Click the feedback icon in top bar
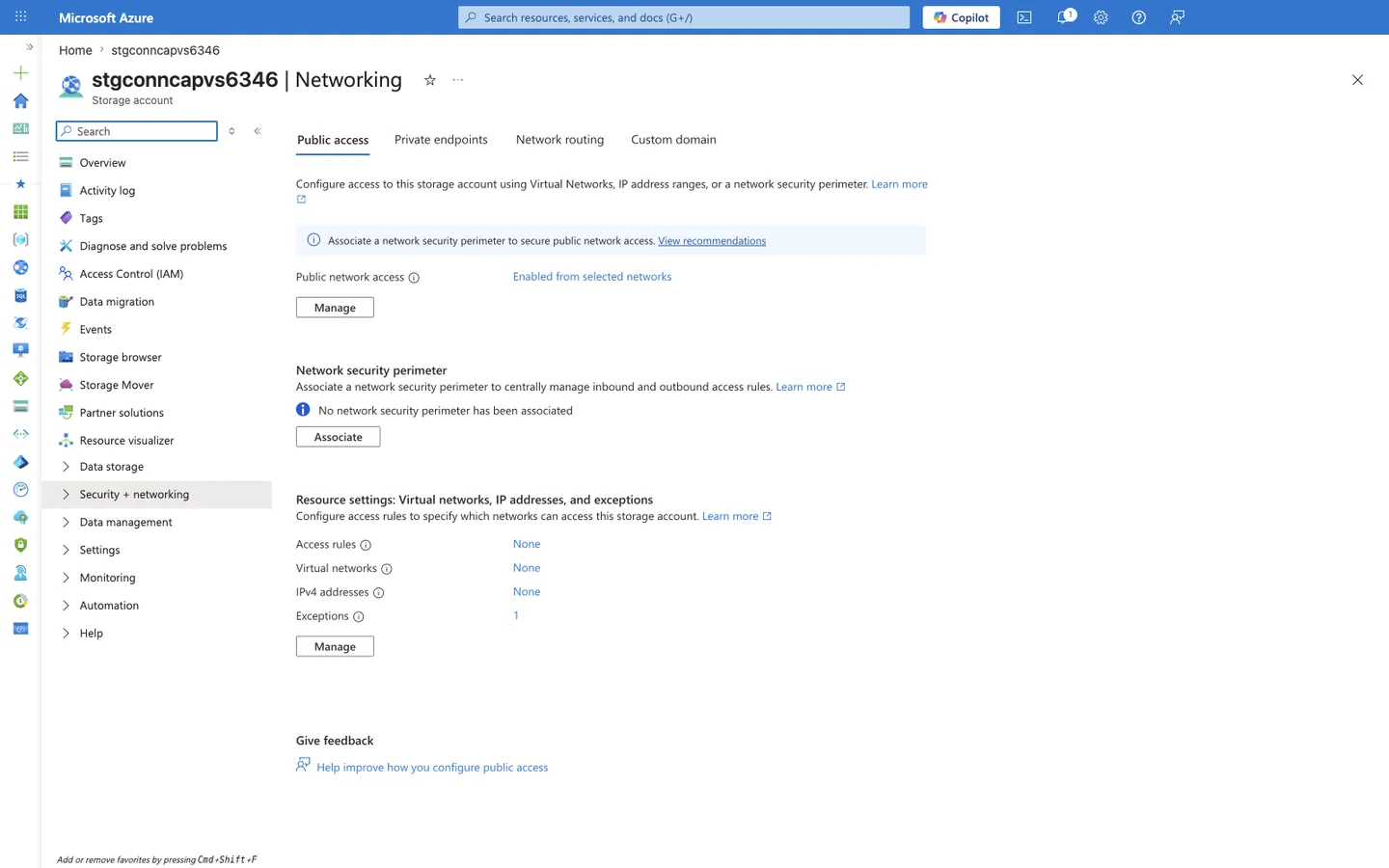The height and width of the screenshot is (868, 1389). [1177, 17]
